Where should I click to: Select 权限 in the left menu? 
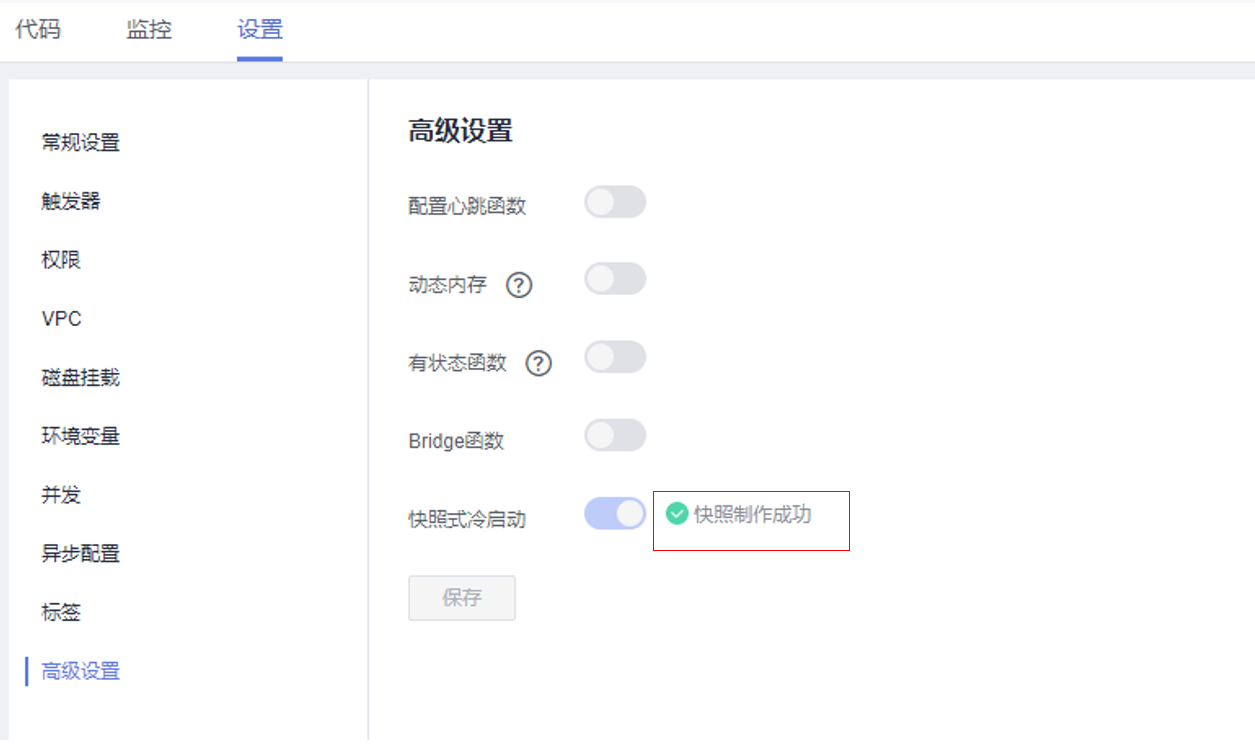click(x=61, y=260)
